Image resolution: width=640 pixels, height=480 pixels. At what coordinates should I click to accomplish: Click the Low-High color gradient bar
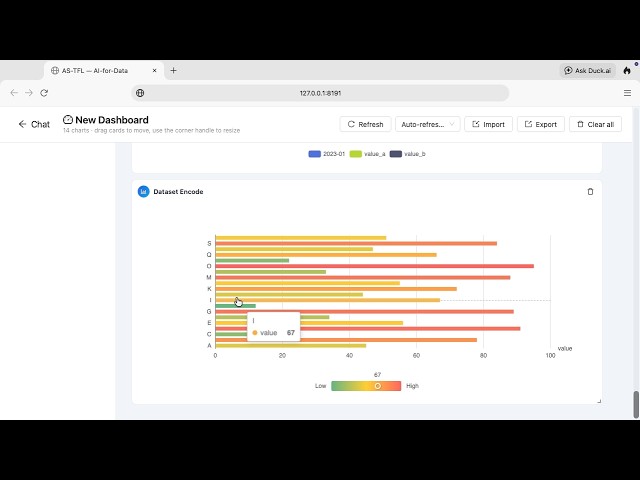[x=366, y=386]
